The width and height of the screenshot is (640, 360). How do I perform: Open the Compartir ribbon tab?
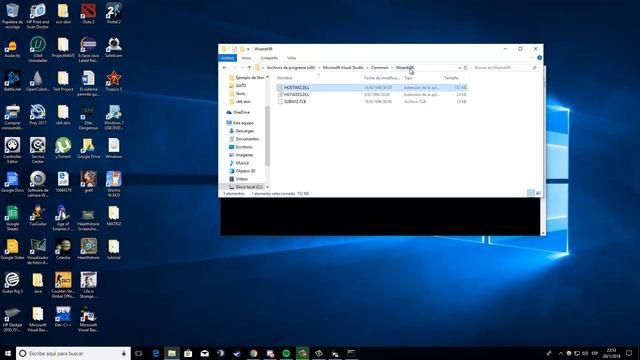tap(269, 58)
